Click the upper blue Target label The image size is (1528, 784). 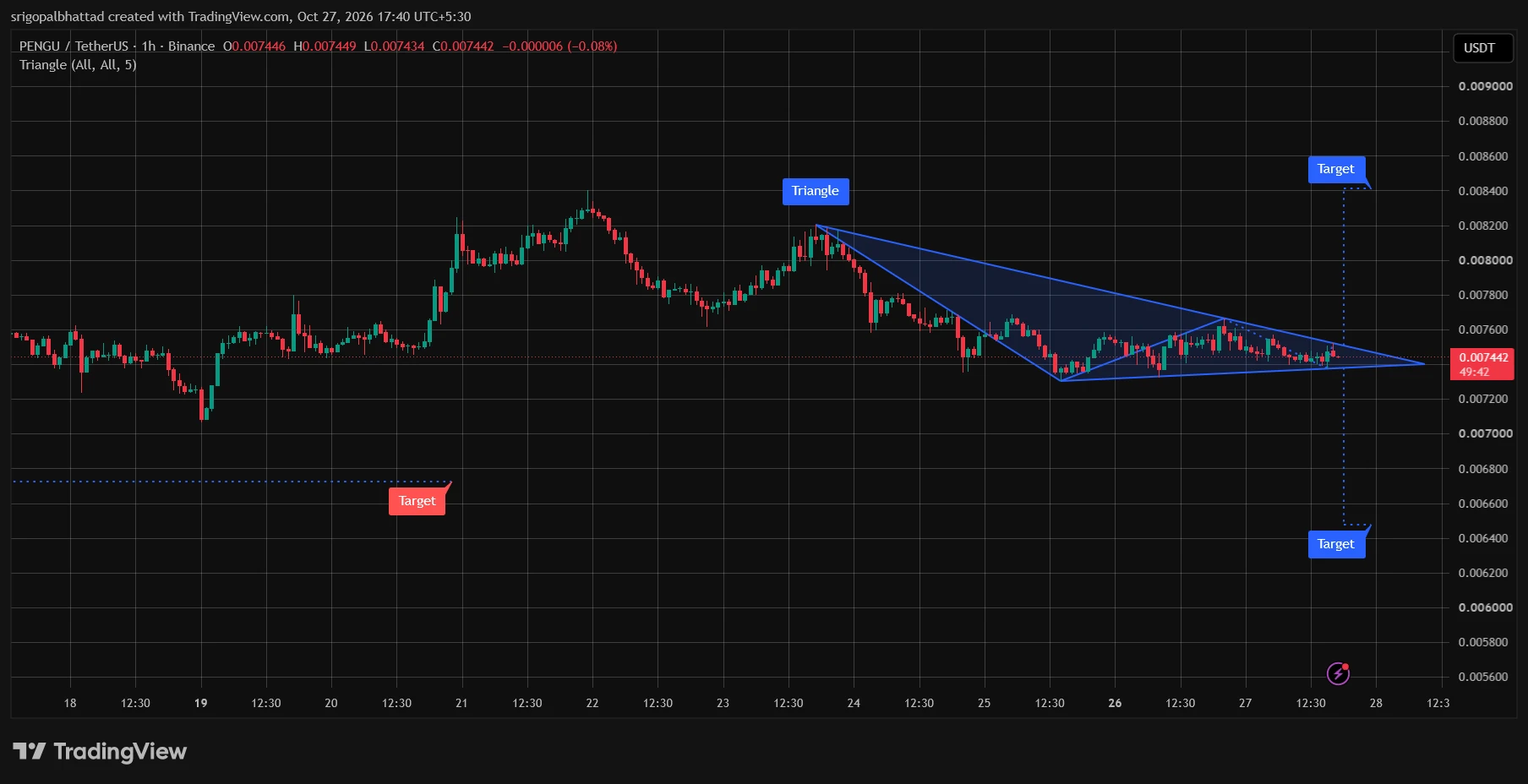[1335, 169]
